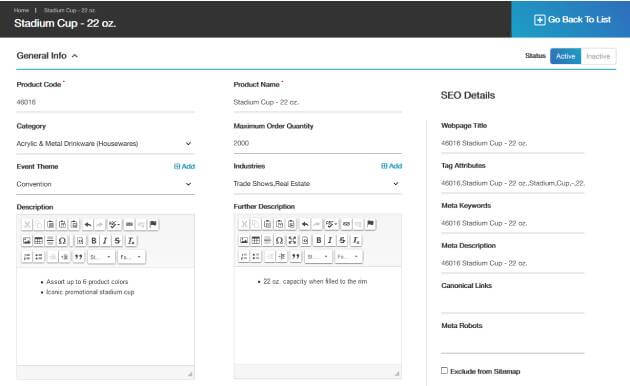Screen dimensions: 630x386
Task: Open Format dropdown in Description editor
Action: coord(131,257)
